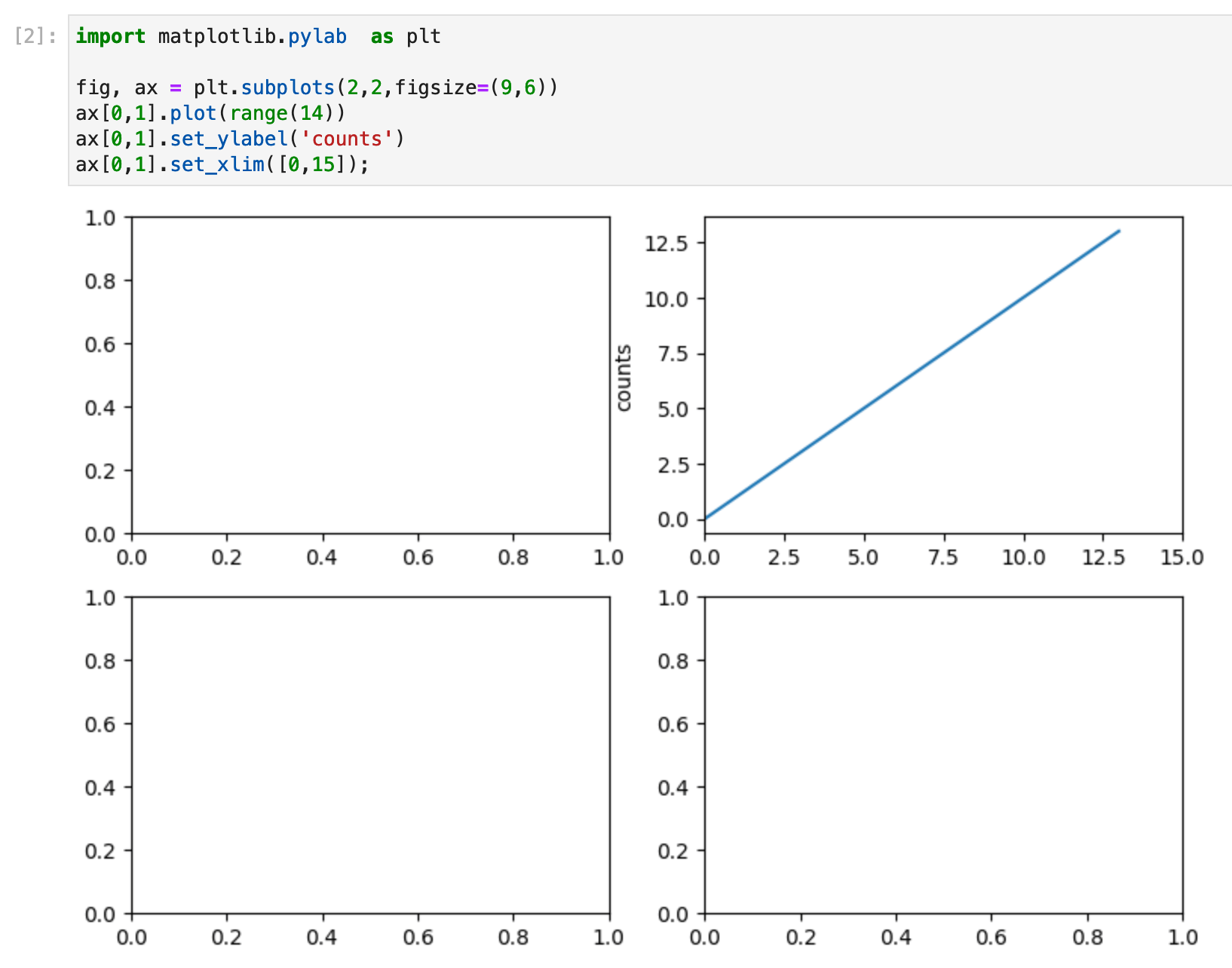Click the 5.0 y-axis tick label of the line plot
This screenshot has width=1232, height=968.
point(673,409)
